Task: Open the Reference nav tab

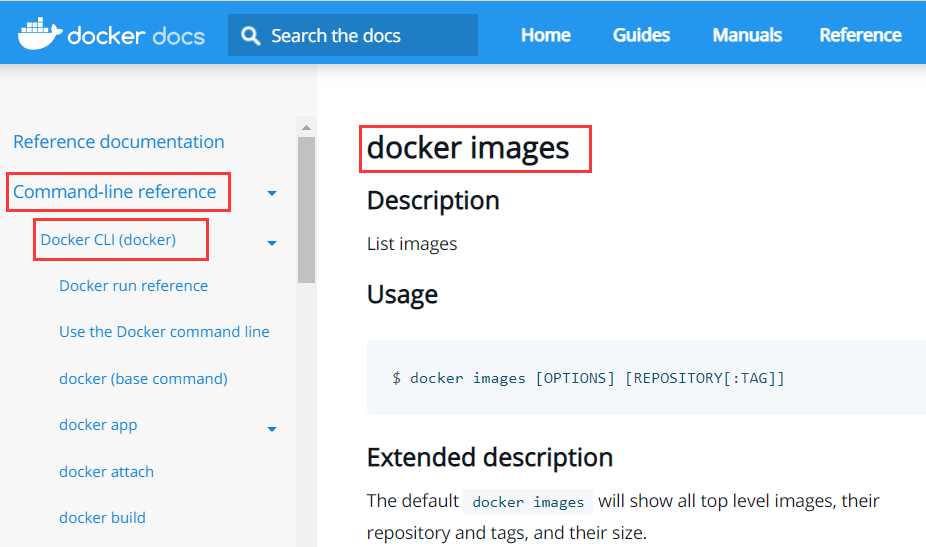Action: 860,35
